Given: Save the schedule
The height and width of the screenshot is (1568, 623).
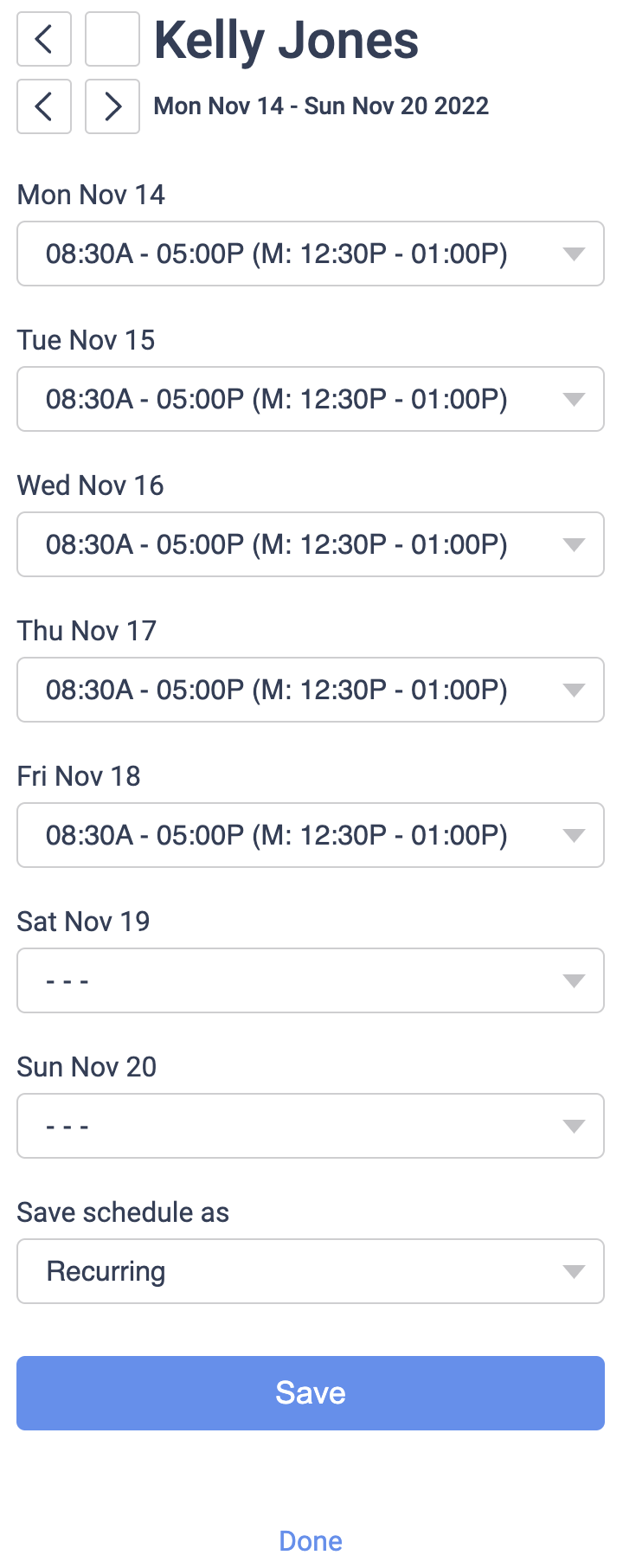Looking at the screenshot, I should coord(310,1392).
